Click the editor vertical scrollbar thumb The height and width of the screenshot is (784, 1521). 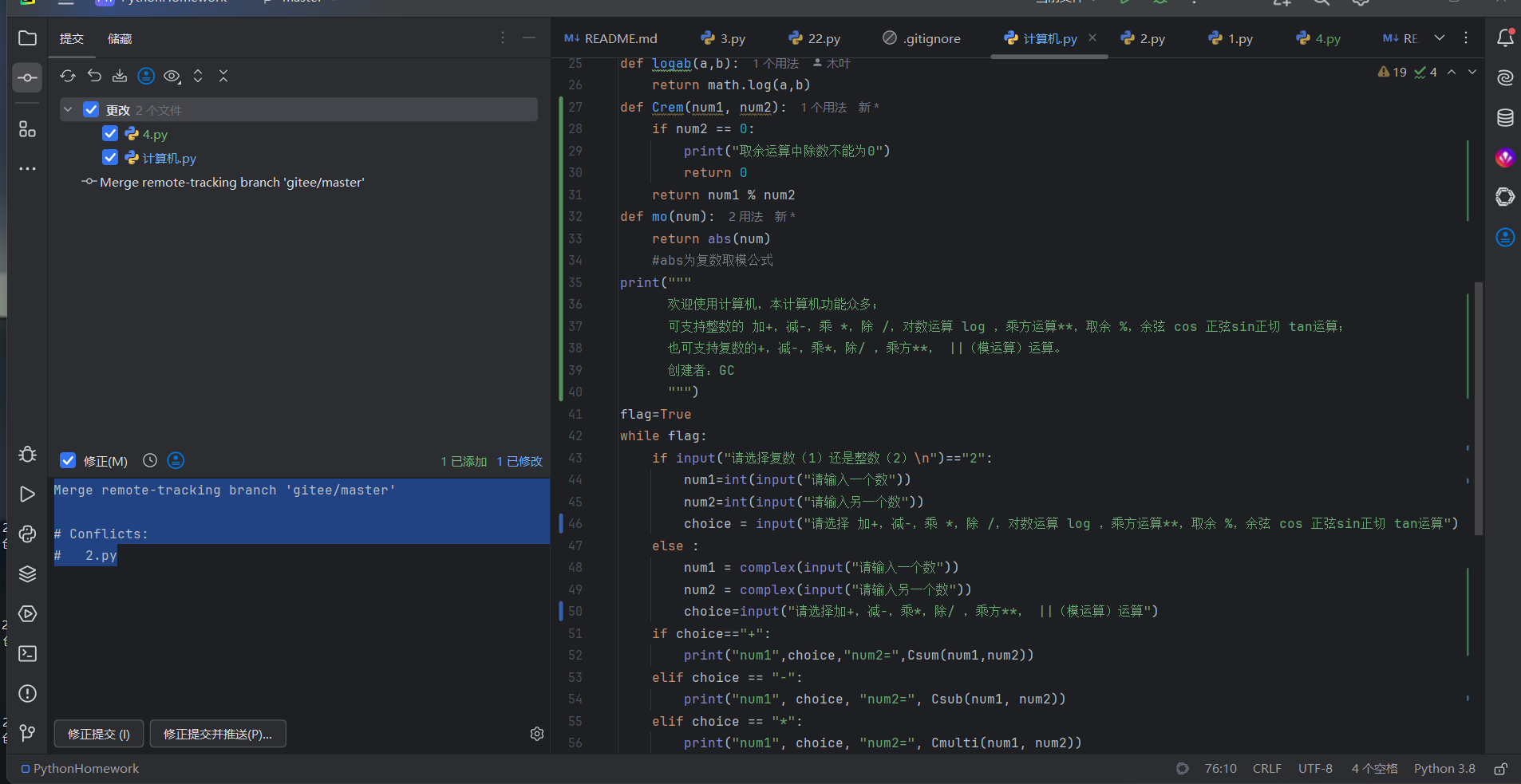[x=1479, y=408]
